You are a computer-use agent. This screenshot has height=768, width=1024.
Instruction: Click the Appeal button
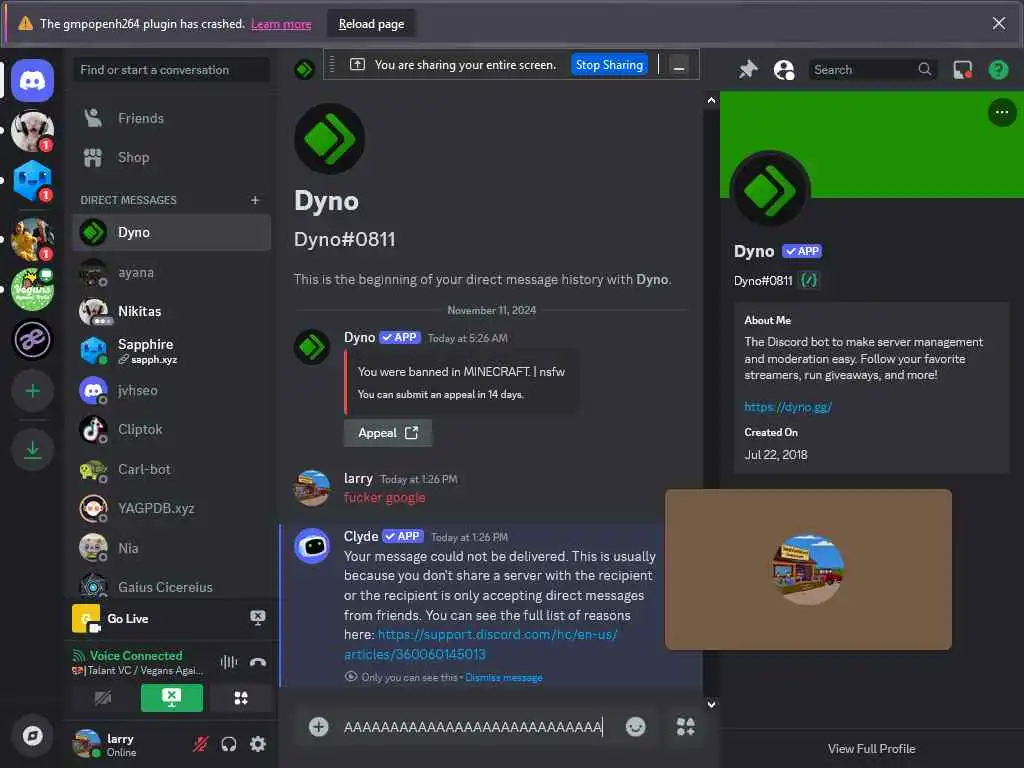point(388,433)
